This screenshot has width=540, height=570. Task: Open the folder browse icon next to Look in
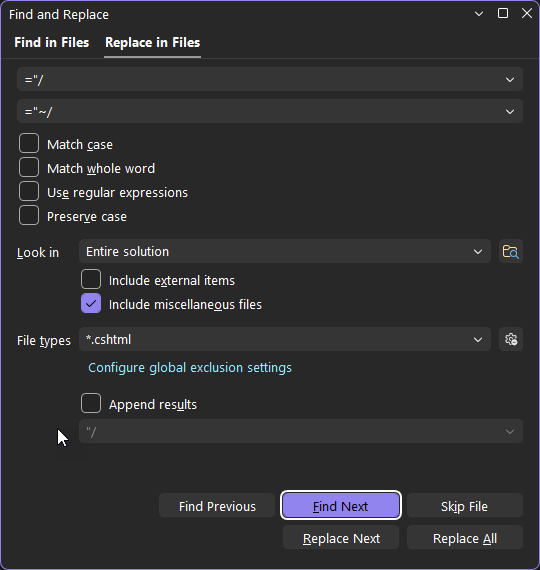(x=511, y=252)
